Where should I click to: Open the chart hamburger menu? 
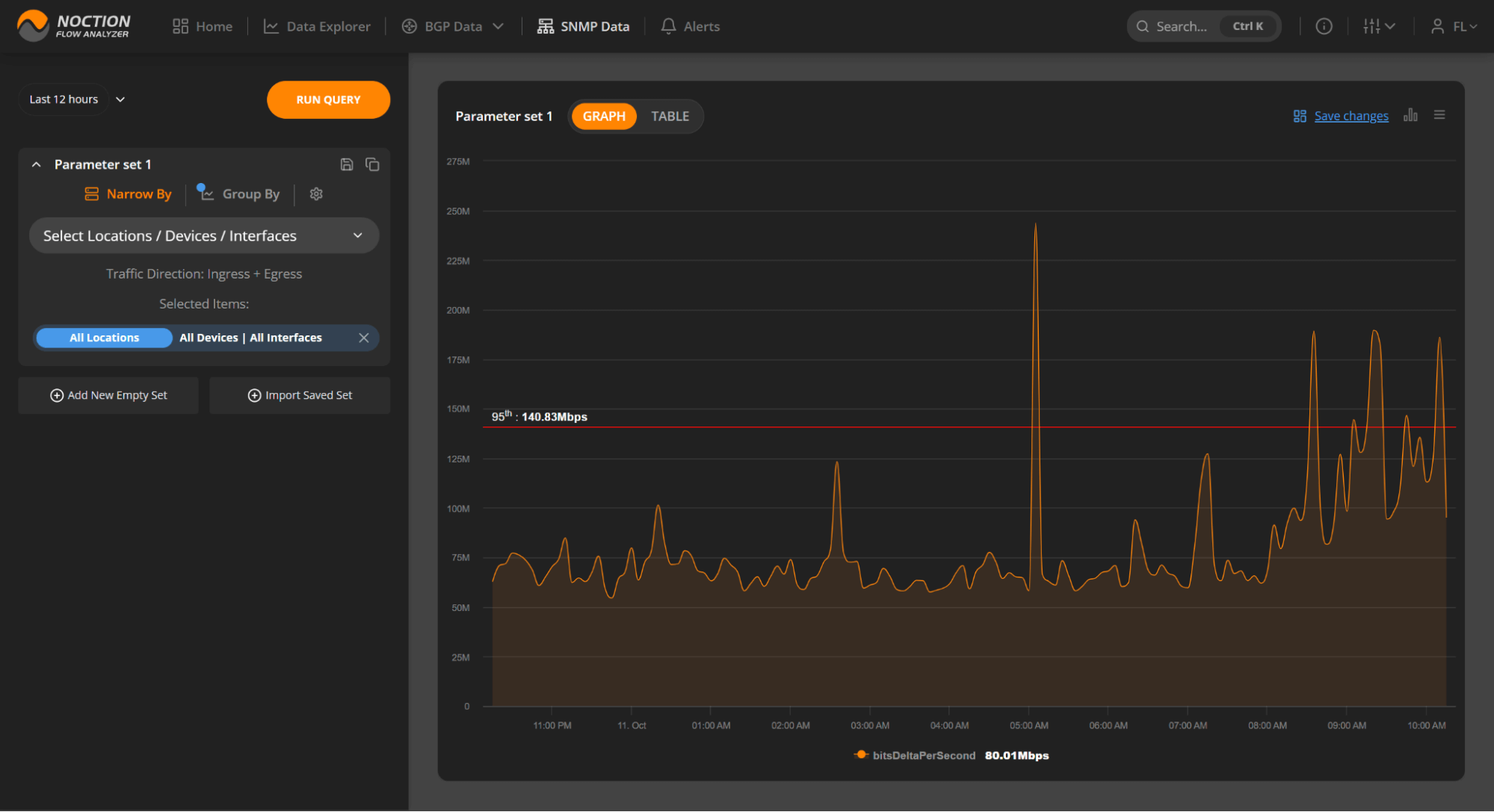coord(1439,115)
